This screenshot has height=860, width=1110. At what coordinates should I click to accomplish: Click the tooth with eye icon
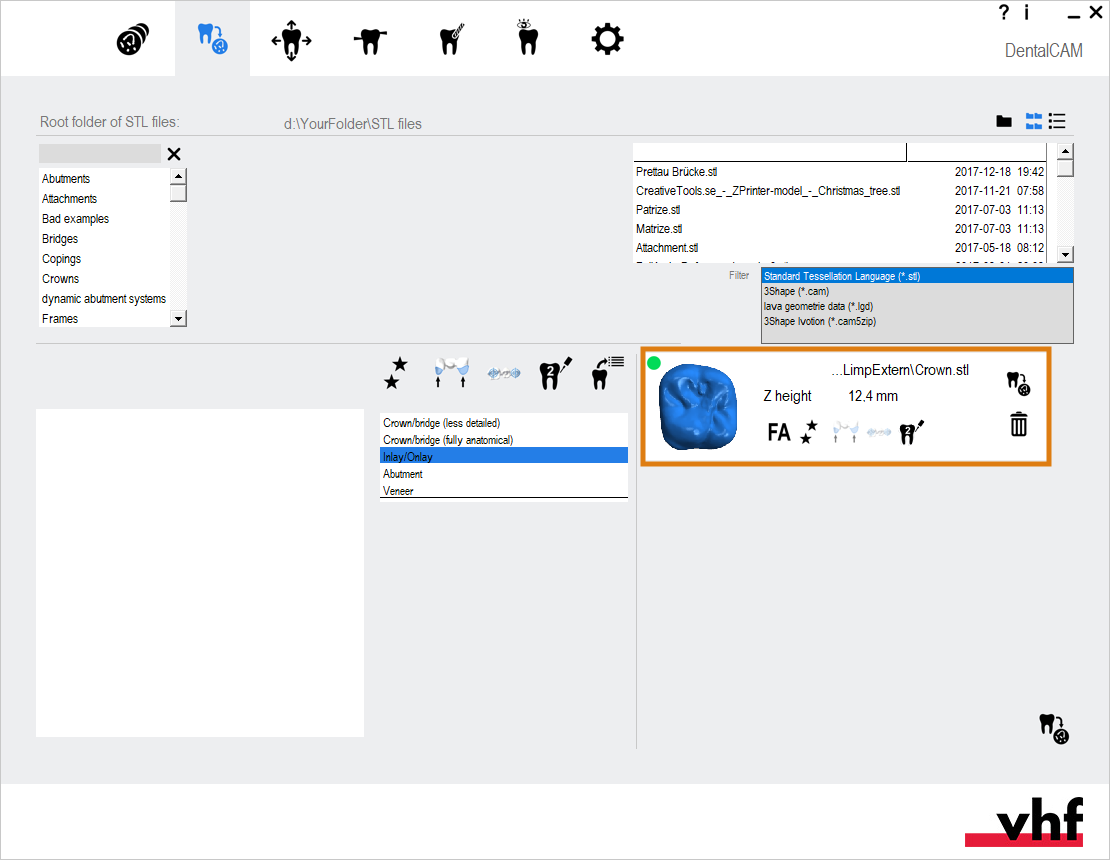[x=527, y=39]
